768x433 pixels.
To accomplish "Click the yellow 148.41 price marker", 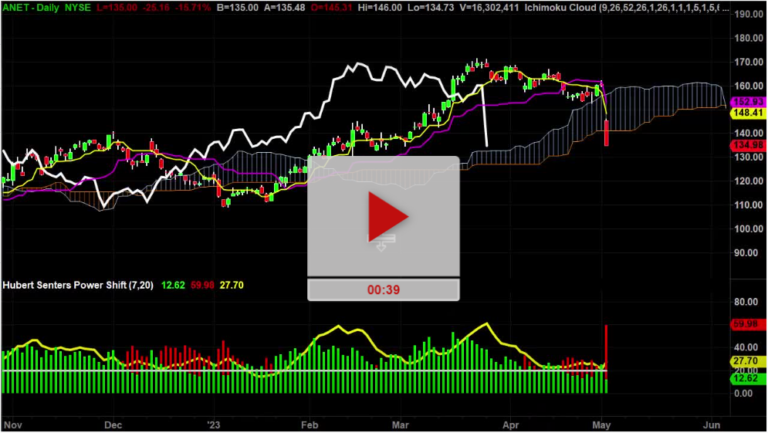I will 747,114.
